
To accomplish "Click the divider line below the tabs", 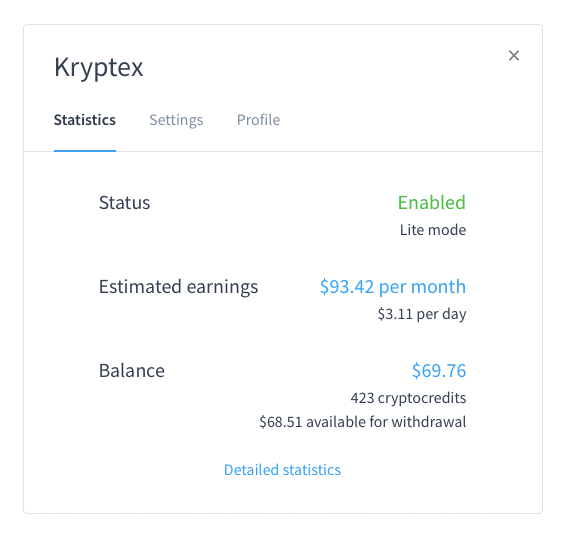I will pyautogui.click(x=283, y=151).
